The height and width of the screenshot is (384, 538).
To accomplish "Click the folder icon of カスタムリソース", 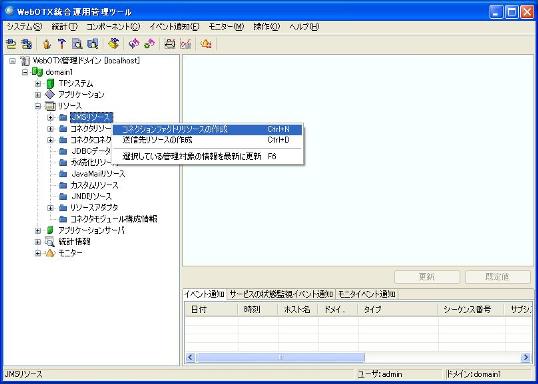I will tap(63, 185).
